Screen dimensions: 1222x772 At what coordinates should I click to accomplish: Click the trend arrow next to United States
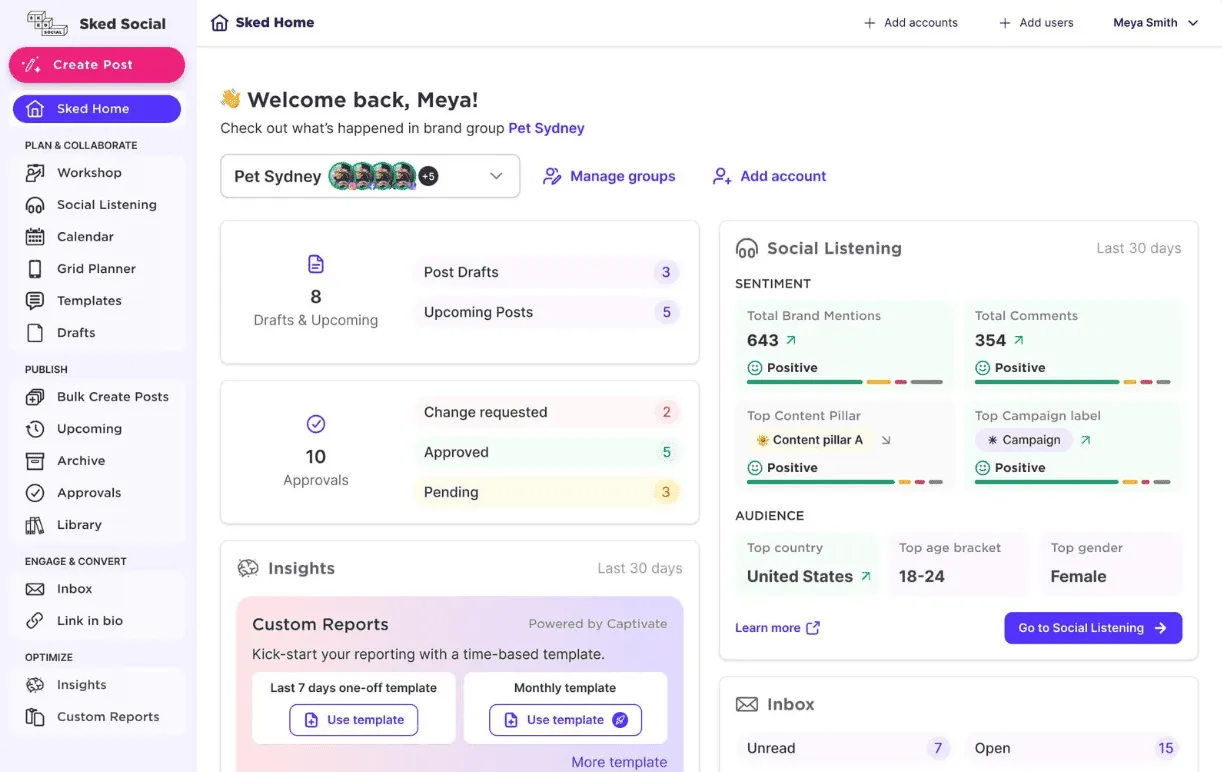pyautogui.click(x=866, y=576)
